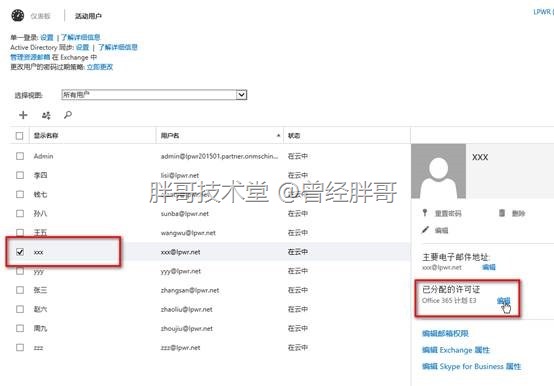Select wangwu@lpwr.net username cell
The height and width of the screenshot is (386, 554).
188,233
